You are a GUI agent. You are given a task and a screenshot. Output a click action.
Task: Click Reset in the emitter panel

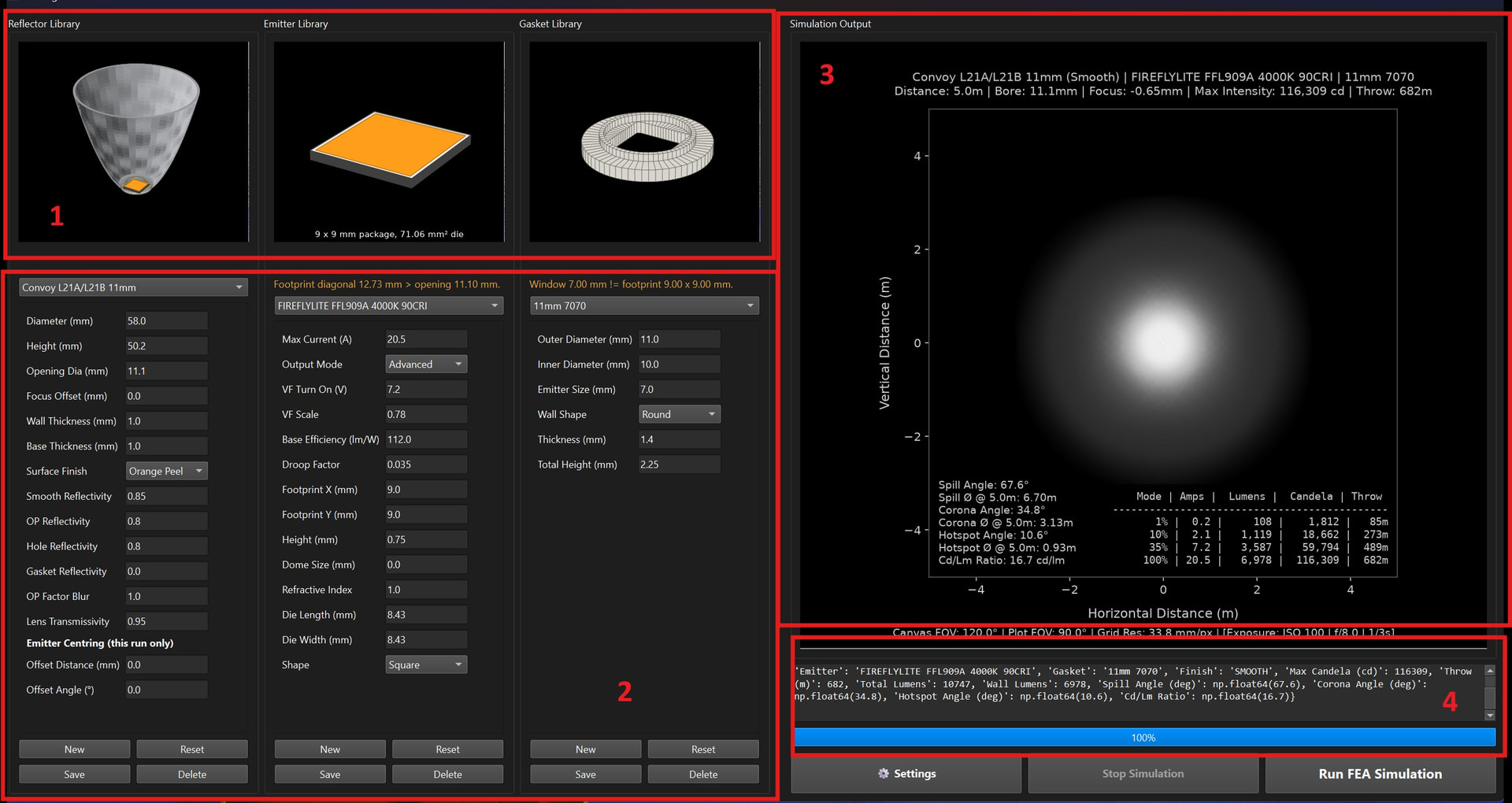coord(448,749)
